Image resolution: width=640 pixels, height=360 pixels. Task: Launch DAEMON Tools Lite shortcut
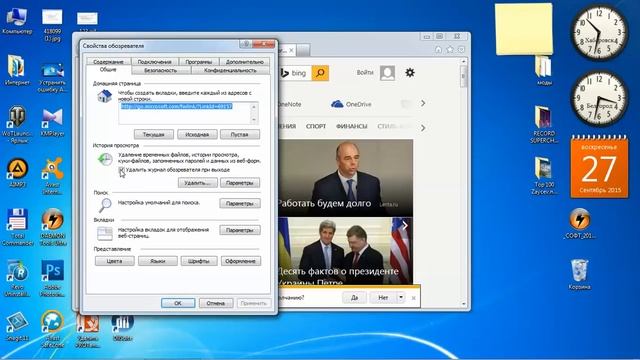(53, 227)
